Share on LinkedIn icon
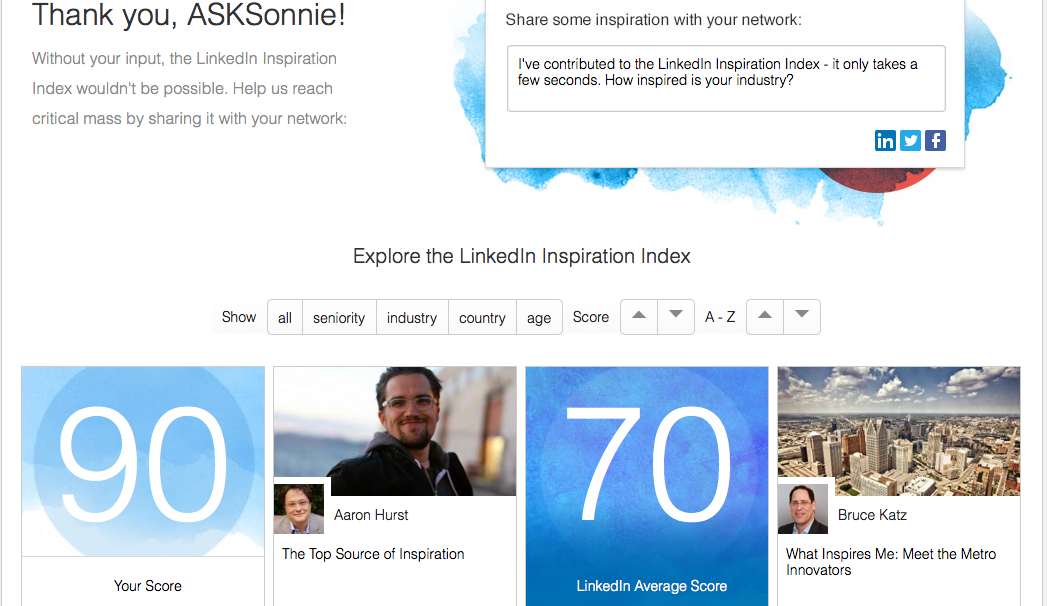Viewport: 1047px width, 606px height. pos(885,141)
